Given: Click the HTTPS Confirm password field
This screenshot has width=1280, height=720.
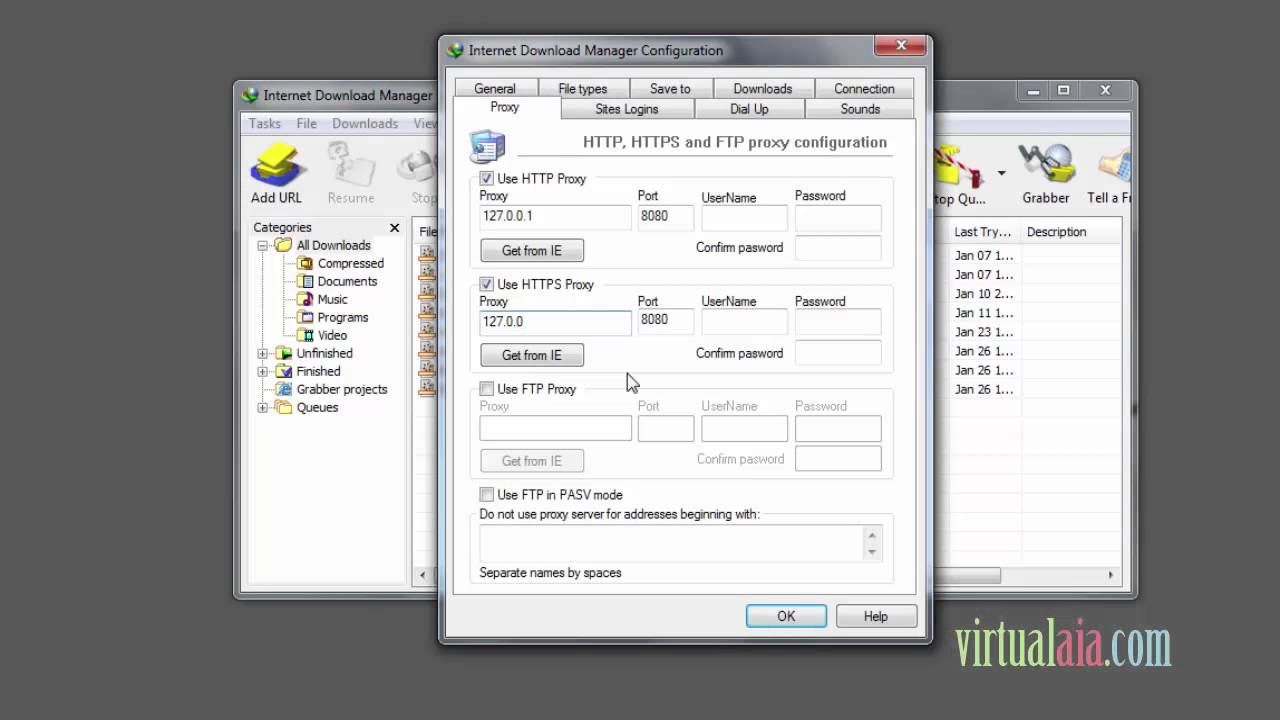Looking at the screenshot, I should [838, 353].
